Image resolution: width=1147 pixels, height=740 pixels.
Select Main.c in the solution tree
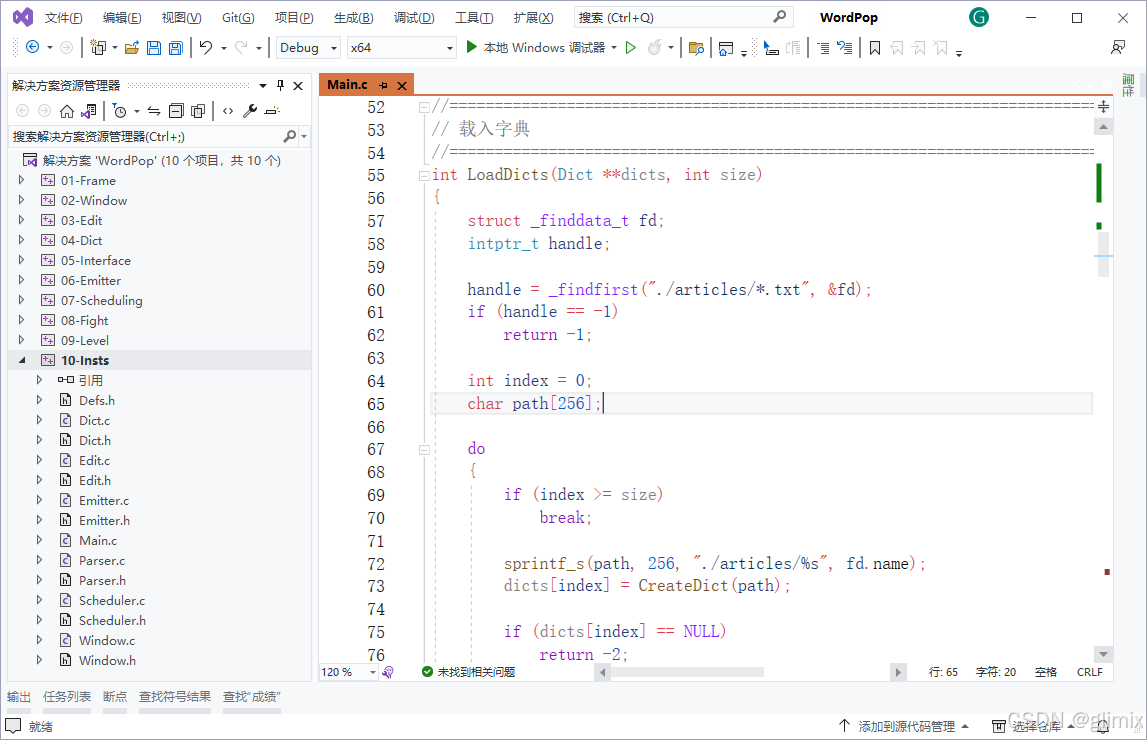click(98, 540)
